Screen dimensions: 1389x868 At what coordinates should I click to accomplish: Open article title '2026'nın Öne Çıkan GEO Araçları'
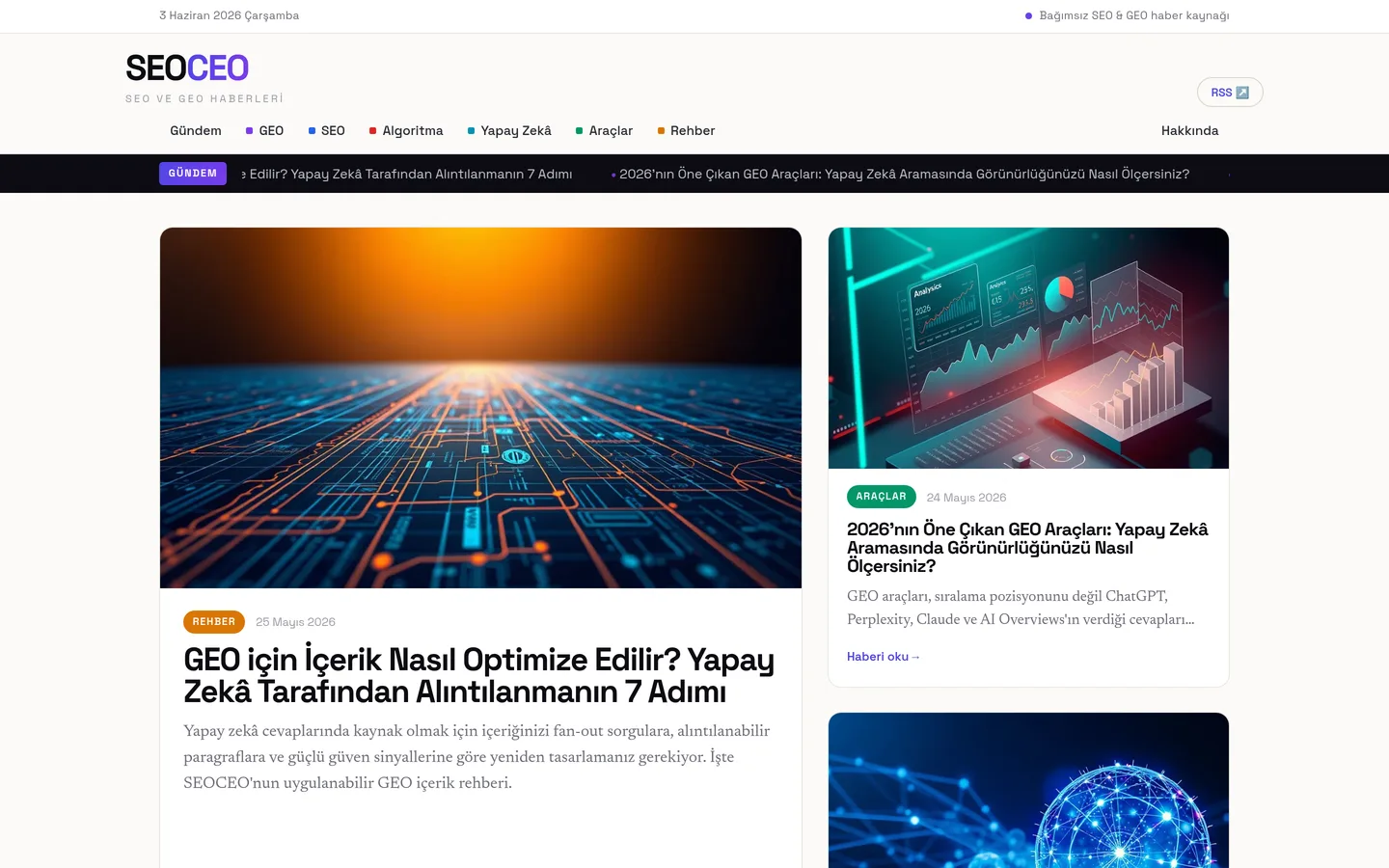point(1027,548)
